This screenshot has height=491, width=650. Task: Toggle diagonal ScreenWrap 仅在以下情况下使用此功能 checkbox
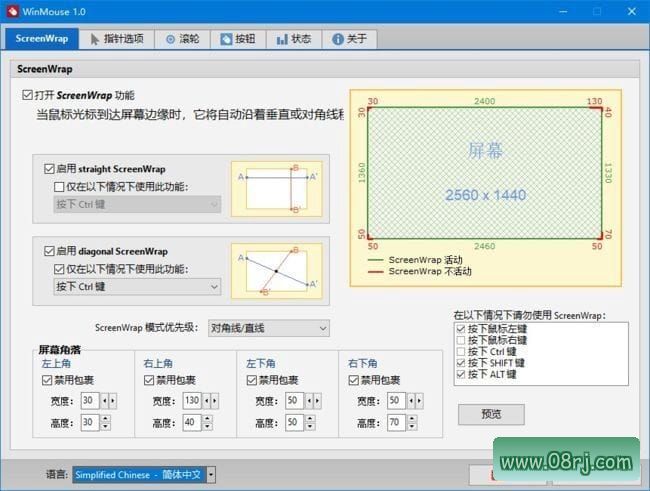(59, 269)
